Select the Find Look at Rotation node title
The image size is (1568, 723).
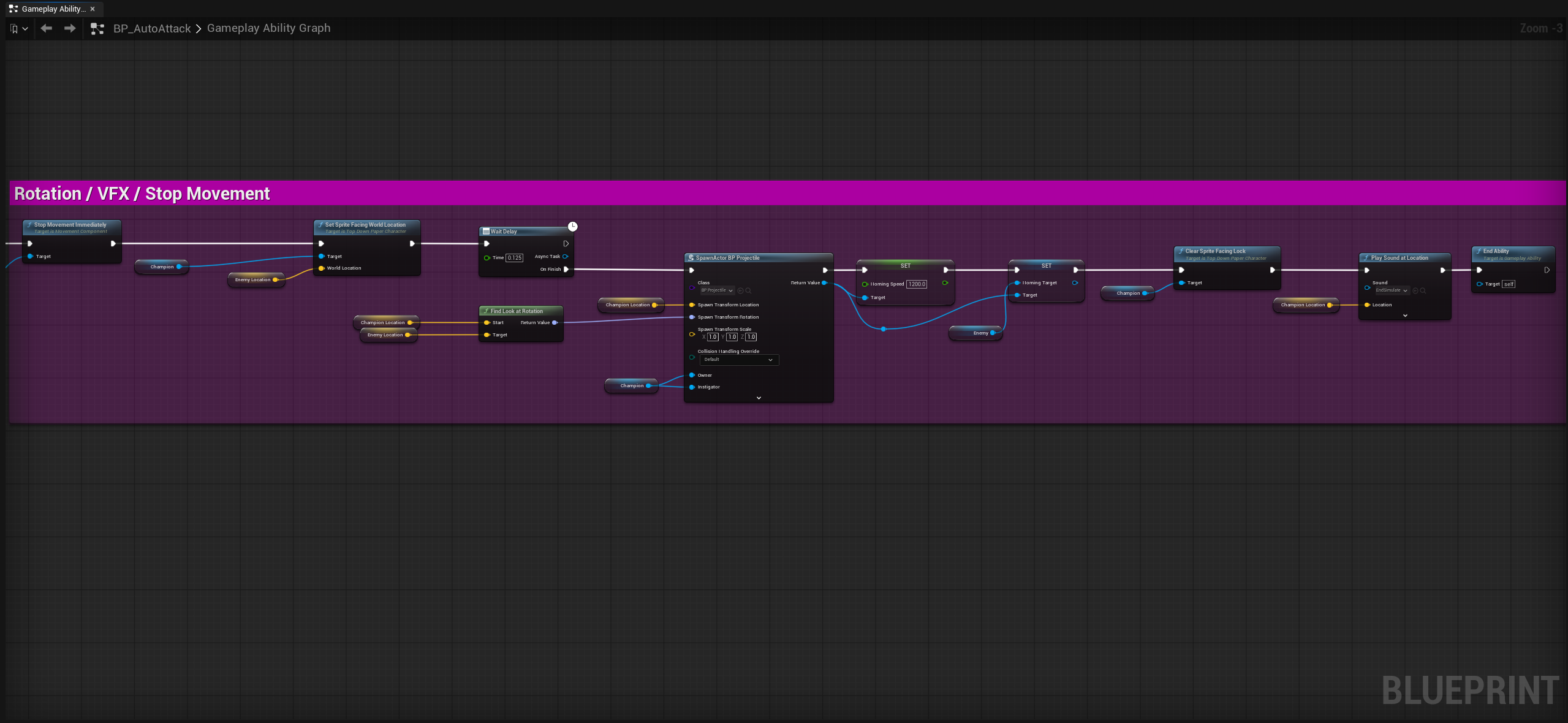coord(517,311)
